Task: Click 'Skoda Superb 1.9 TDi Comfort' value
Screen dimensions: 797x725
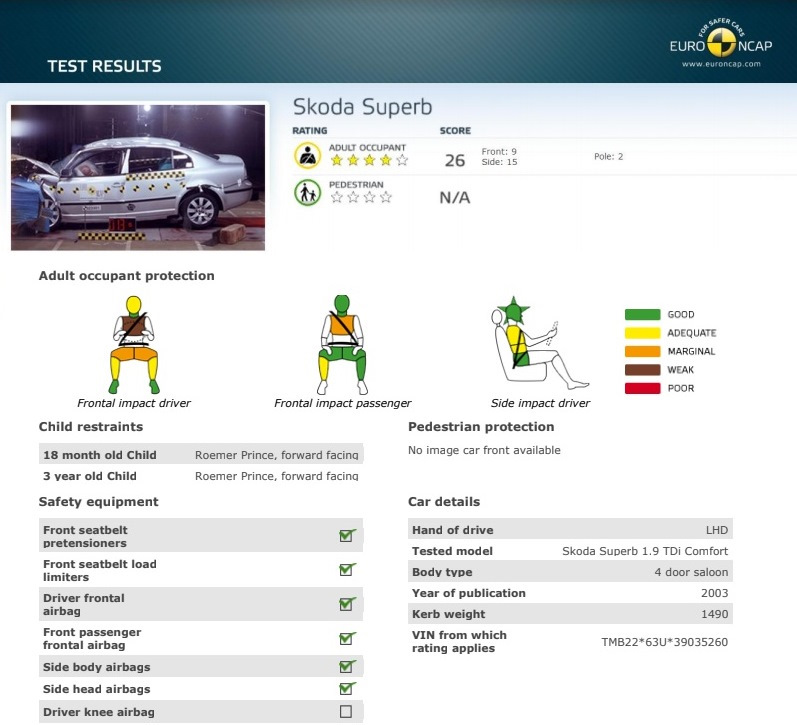Action: [x=645, y=551]
